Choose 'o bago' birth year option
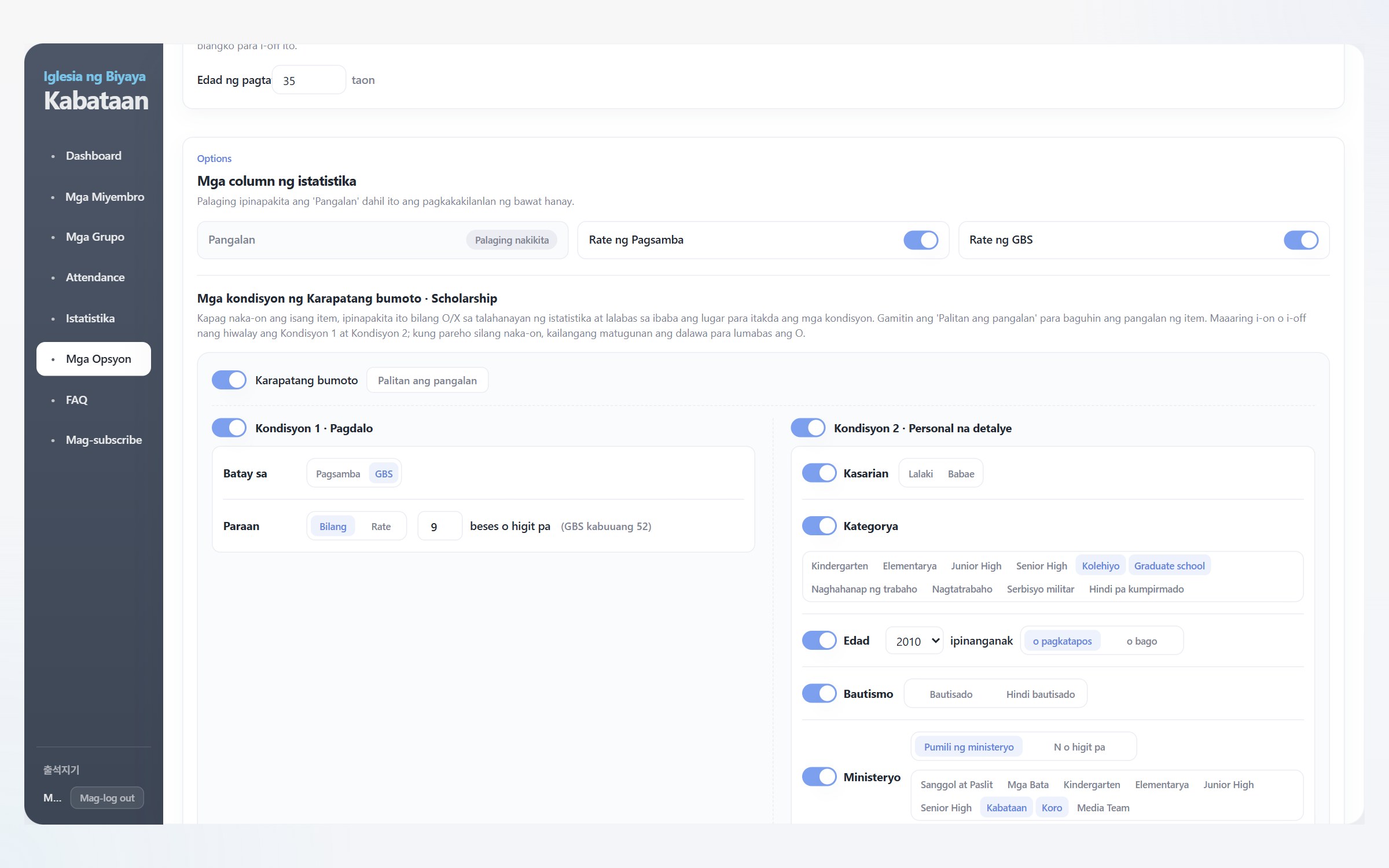The image size is (1389, 868). [x=1141, y=641]
